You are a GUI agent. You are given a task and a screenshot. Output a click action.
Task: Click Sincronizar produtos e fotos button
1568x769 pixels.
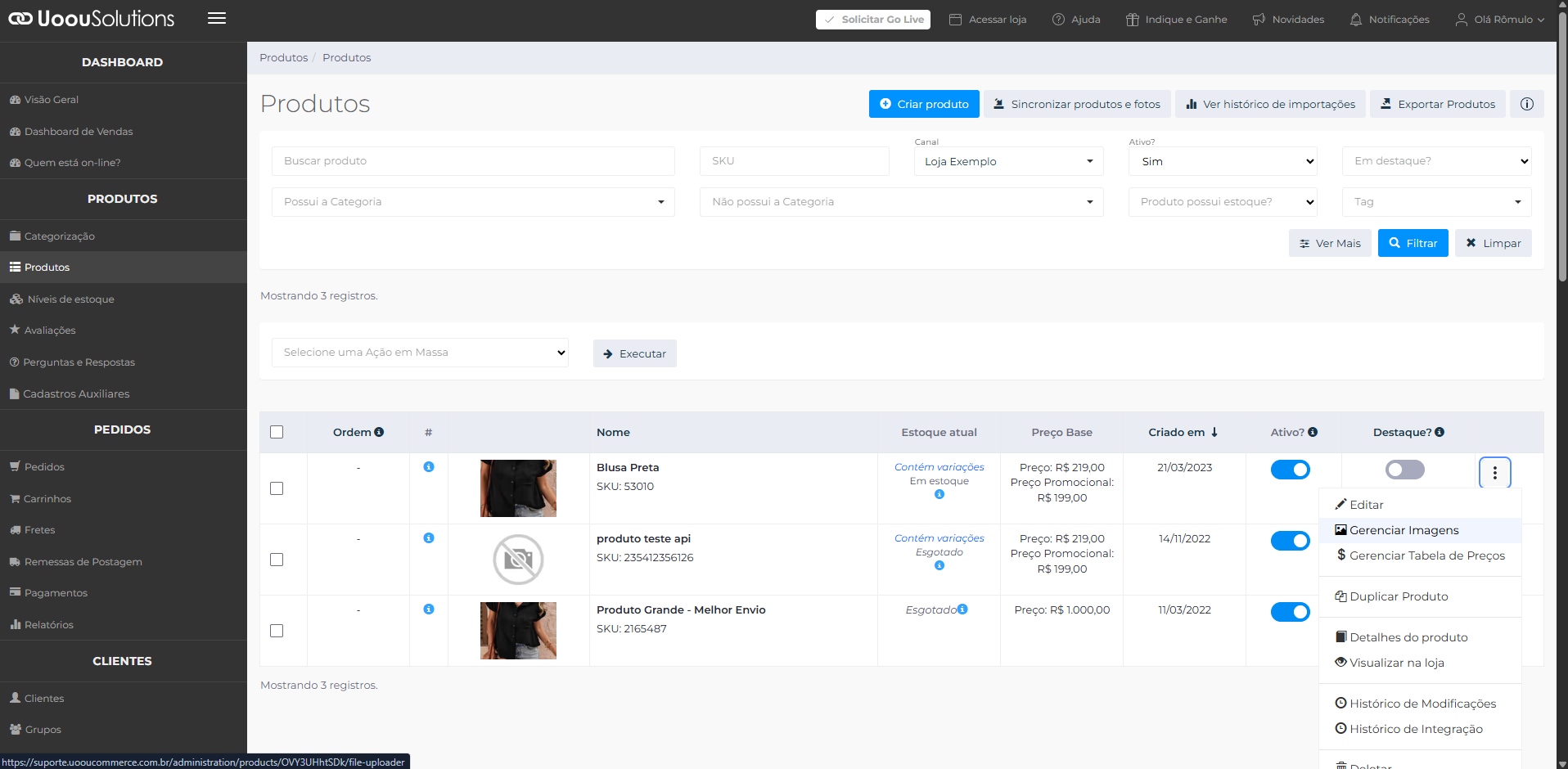[1077, 104]
